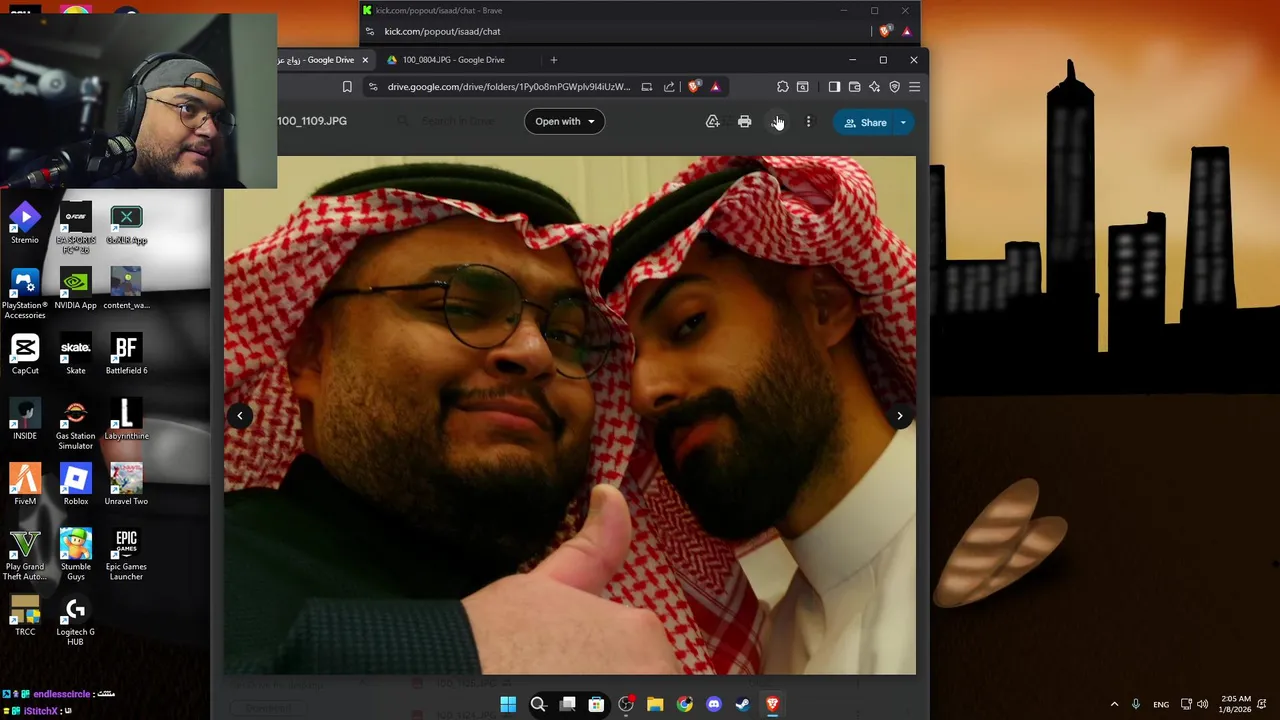Click the Add to My Drive shortcut icon
The width and height of the screenshot is (1280, 720).
tap(712, 122)
